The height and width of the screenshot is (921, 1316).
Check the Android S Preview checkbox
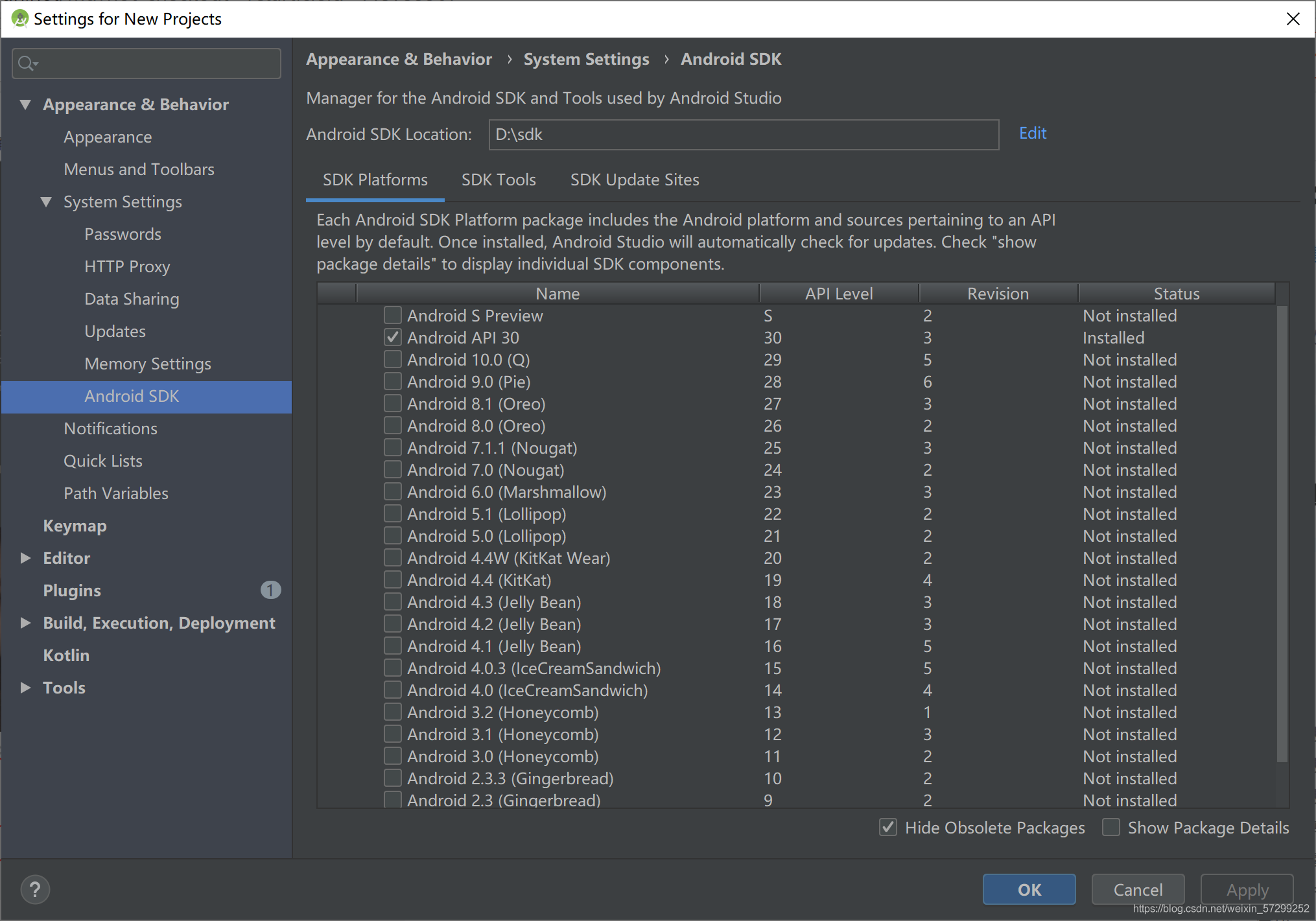[x=392, y=315]
